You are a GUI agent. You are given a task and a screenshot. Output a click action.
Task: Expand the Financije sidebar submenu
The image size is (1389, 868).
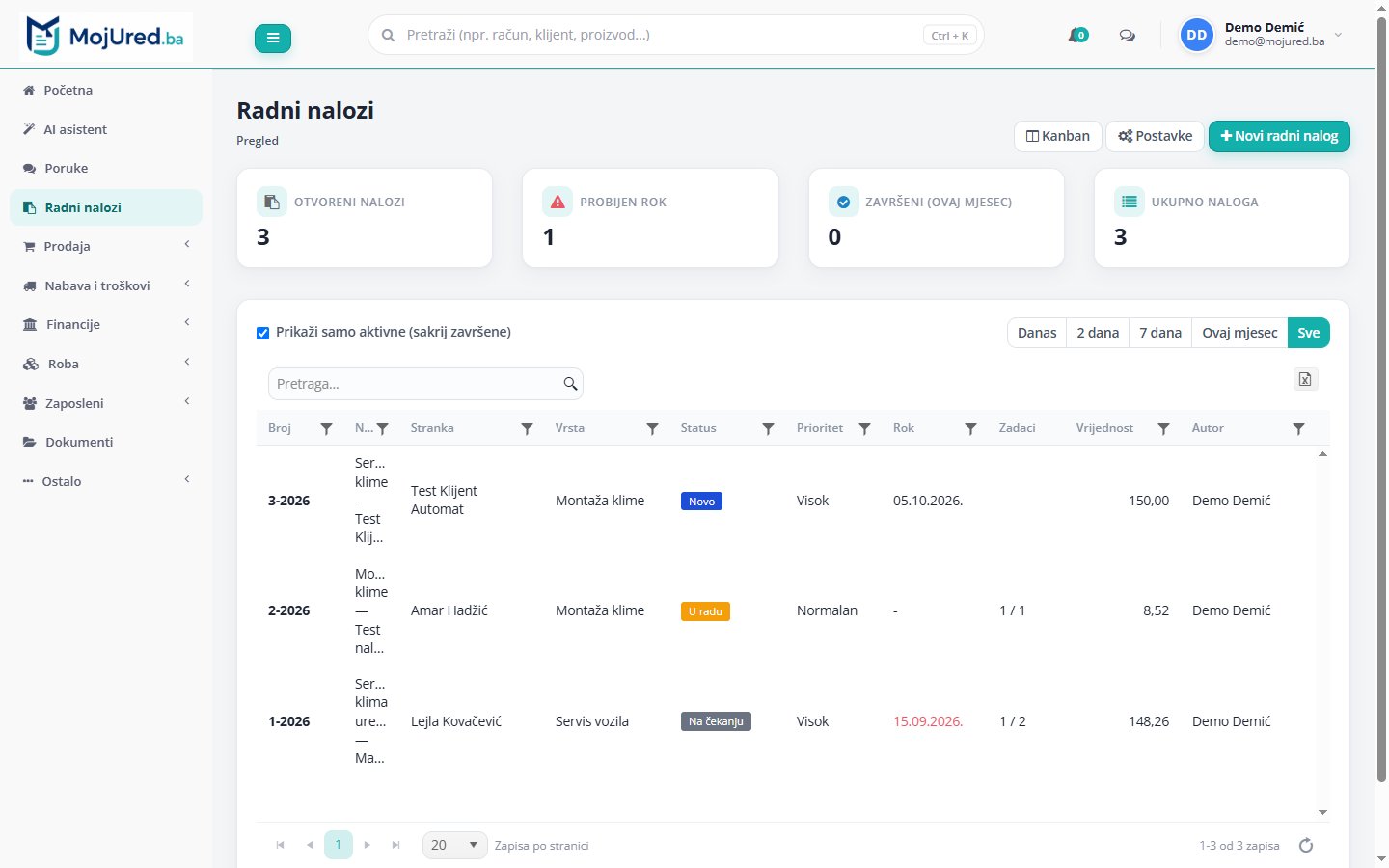pos(106,324)
